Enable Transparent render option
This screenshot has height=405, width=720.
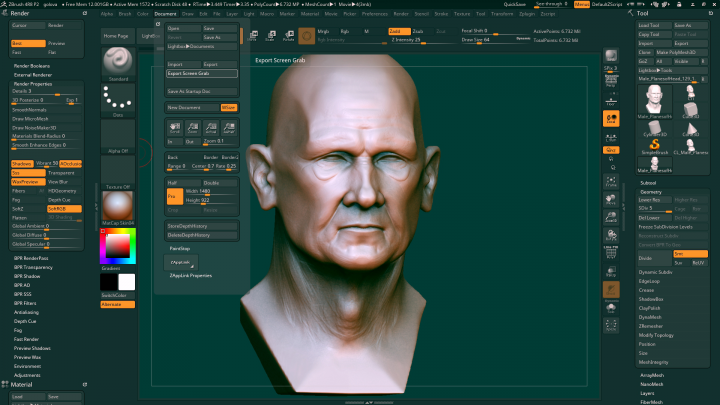[x=64, y=173]
